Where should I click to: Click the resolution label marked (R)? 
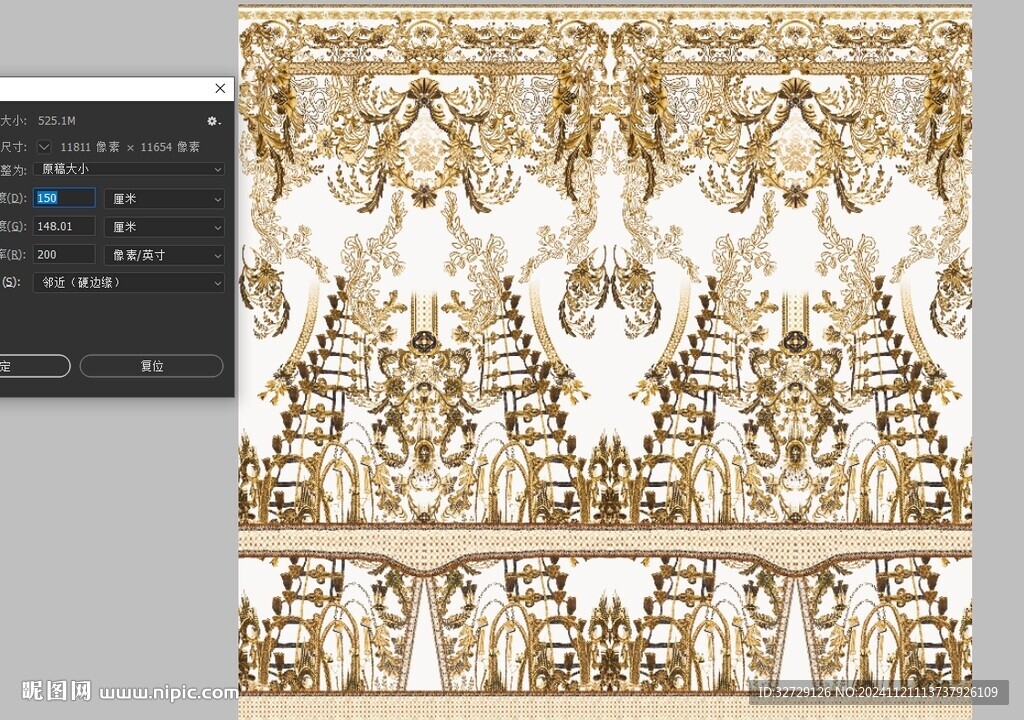[x=13, y=255]
